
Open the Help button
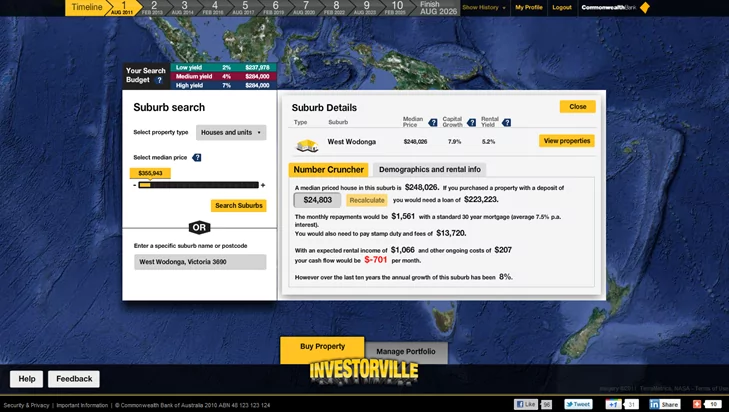coord(27,379)
